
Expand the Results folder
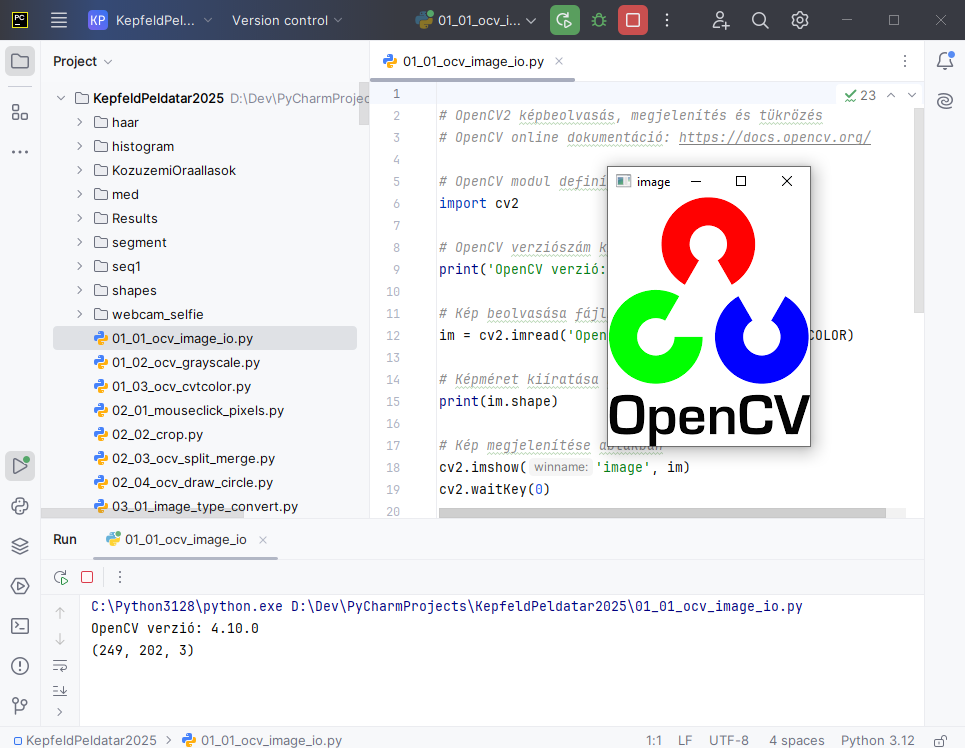point(79,218)
